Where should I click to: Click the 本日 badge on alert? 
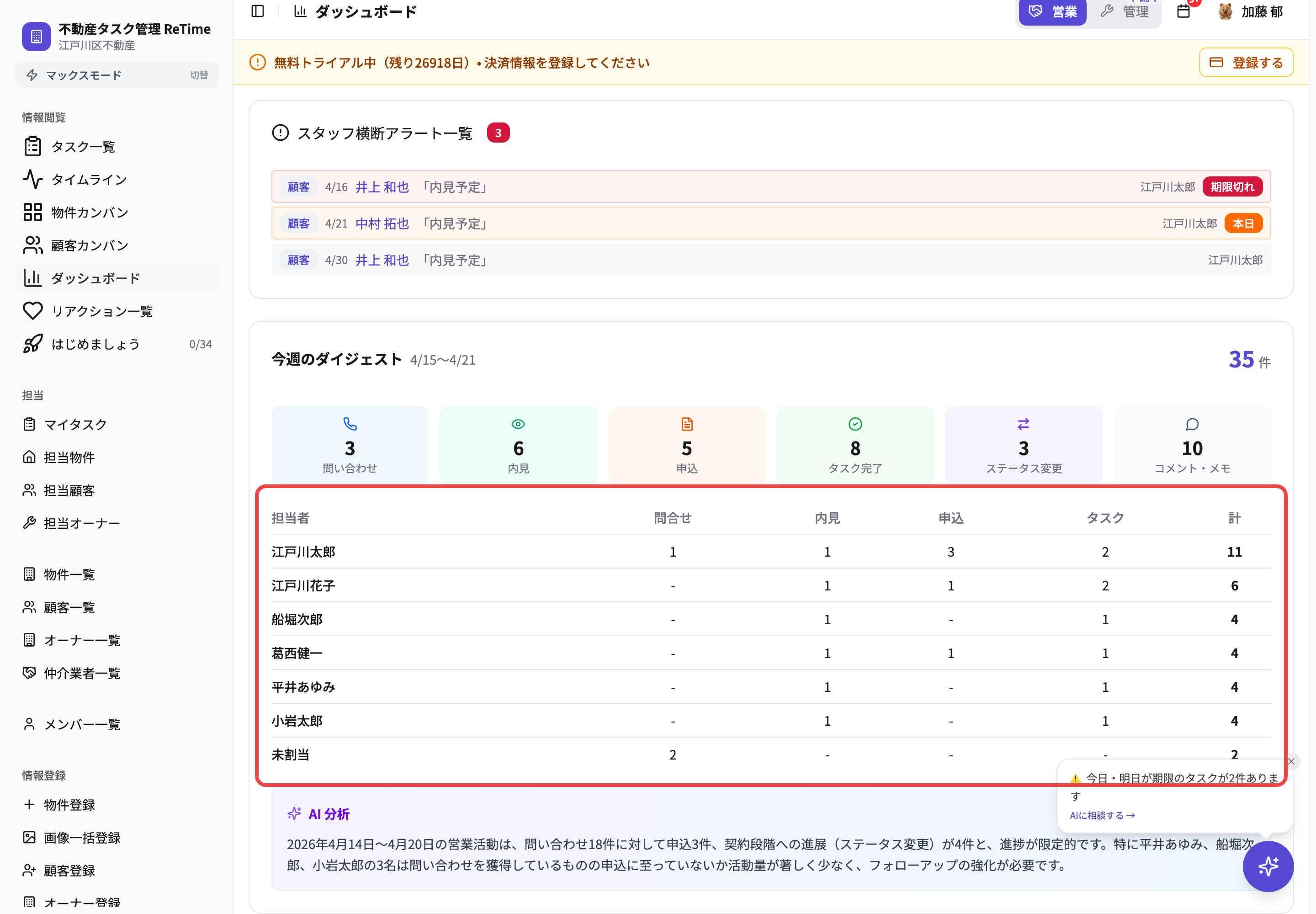[x=1243, y=223]
